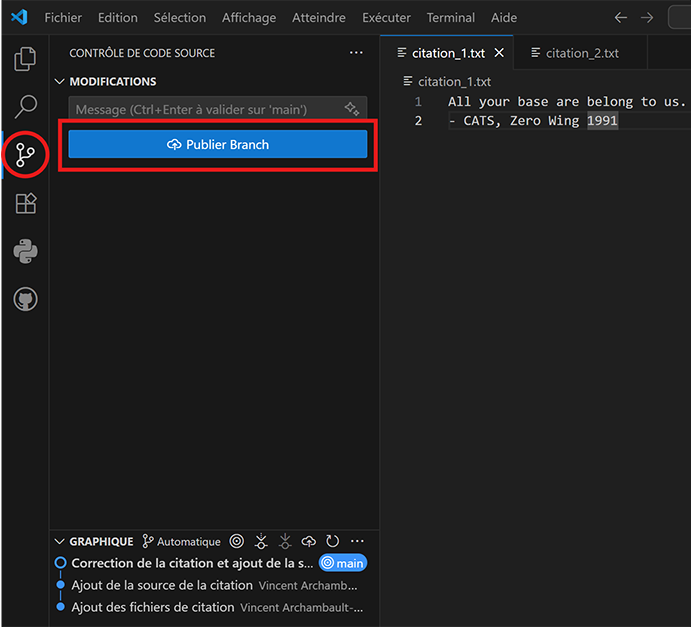Open the Automatique branch selector
This screenshot has height=627, width=691.
181,541
